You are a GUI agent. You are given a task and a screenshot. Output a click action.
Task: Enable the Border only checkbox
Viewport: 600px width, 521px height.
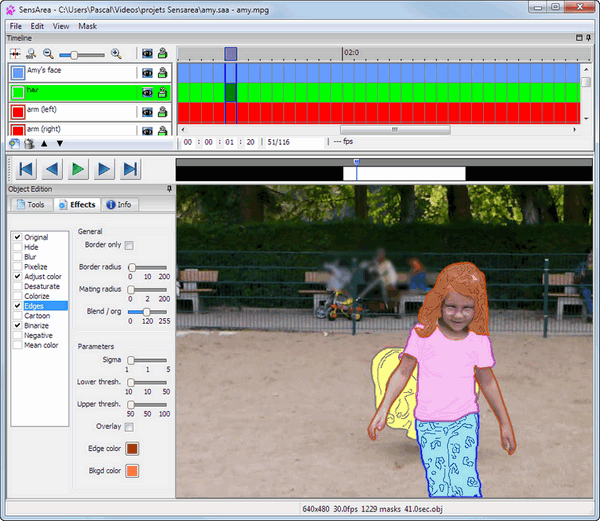click(129, 245)
